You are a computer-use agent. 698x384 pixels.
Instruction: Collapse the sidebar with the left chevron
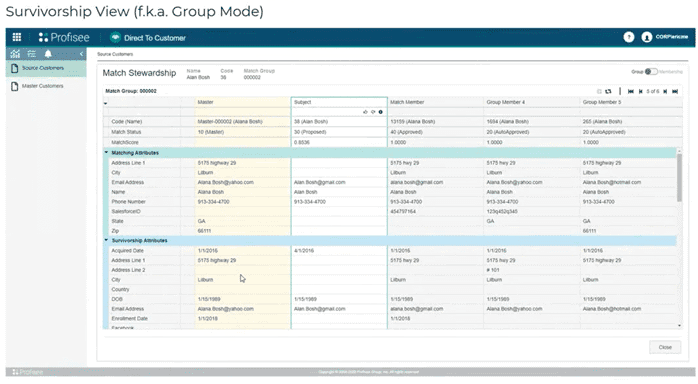(x=81, y=54)
